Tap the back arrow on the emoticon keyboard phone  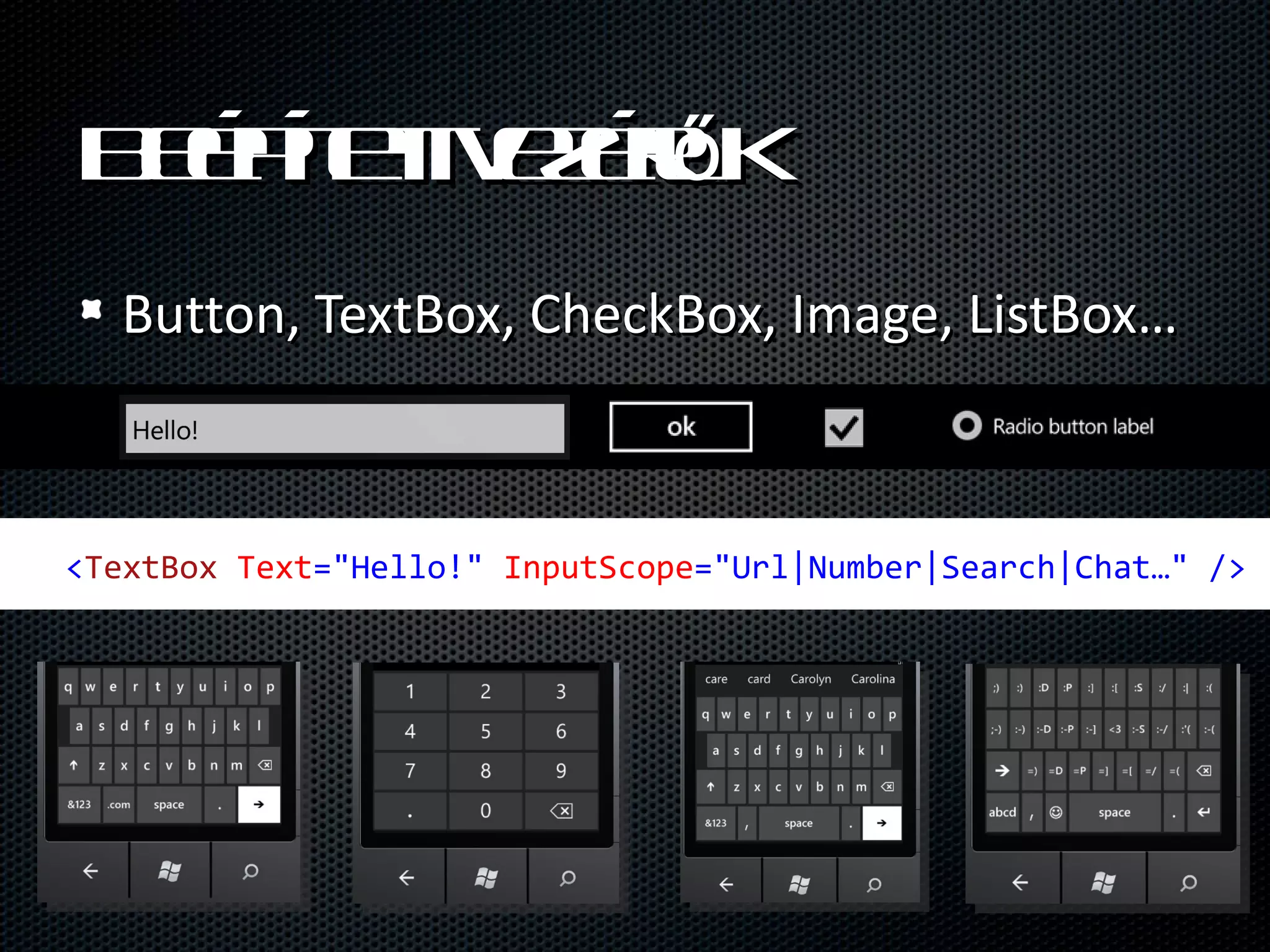[x=1020, y=882]
